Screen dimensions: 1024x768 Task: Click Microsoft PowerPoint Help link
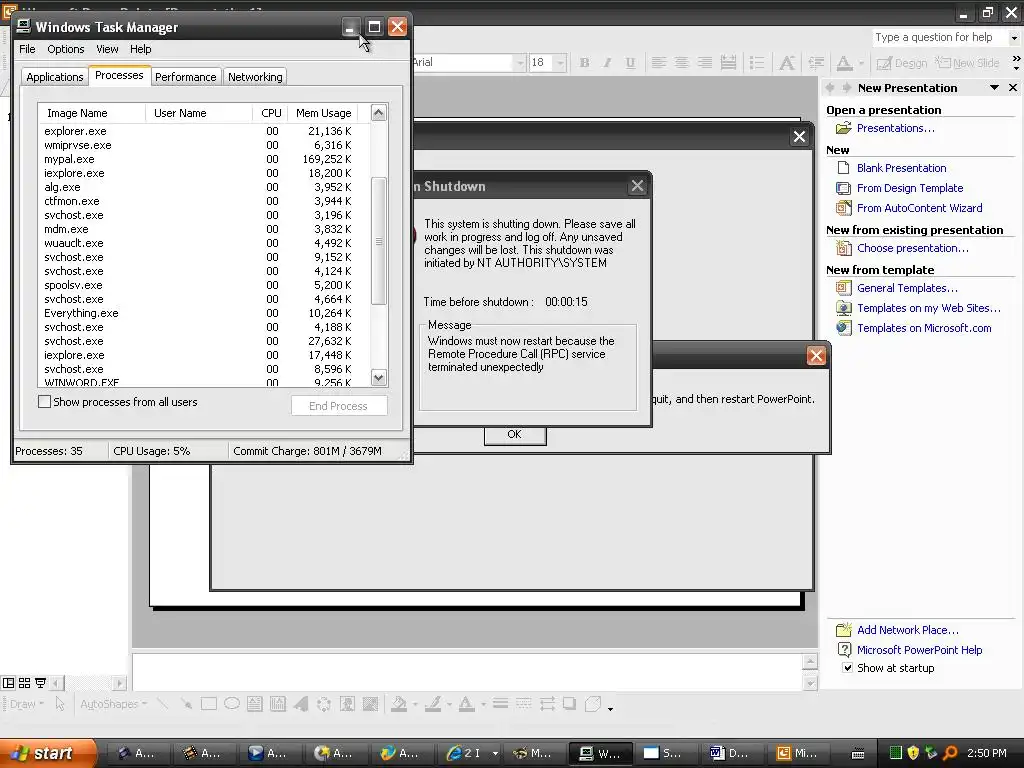click(x=920, y=650)
